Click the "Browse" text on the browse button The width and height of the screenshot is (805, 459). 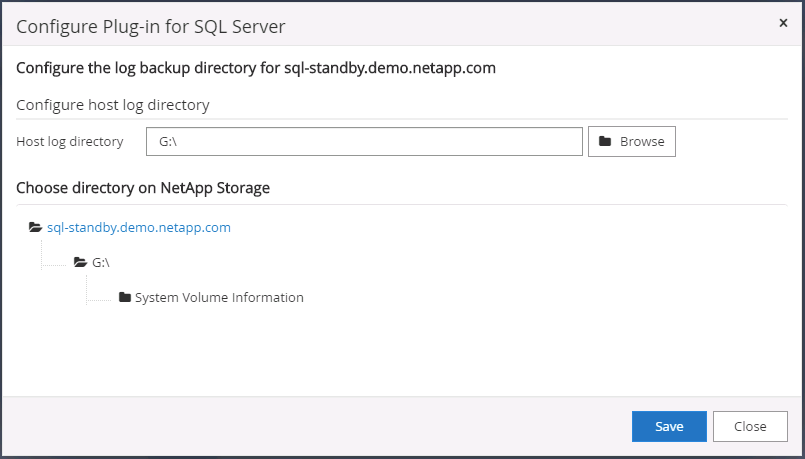[642, 142]
